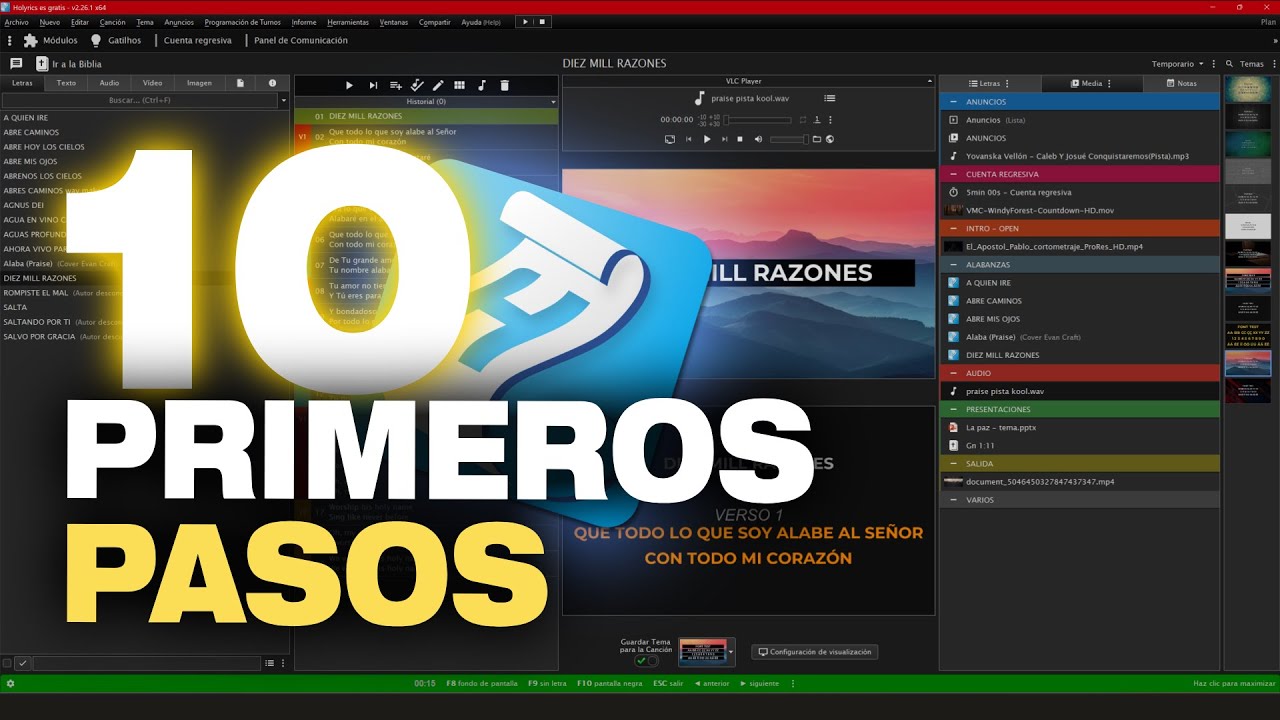Screen dimensions: 1280x720
Task: Open the Herramientas menu
Action: click(x=348, y=22)
